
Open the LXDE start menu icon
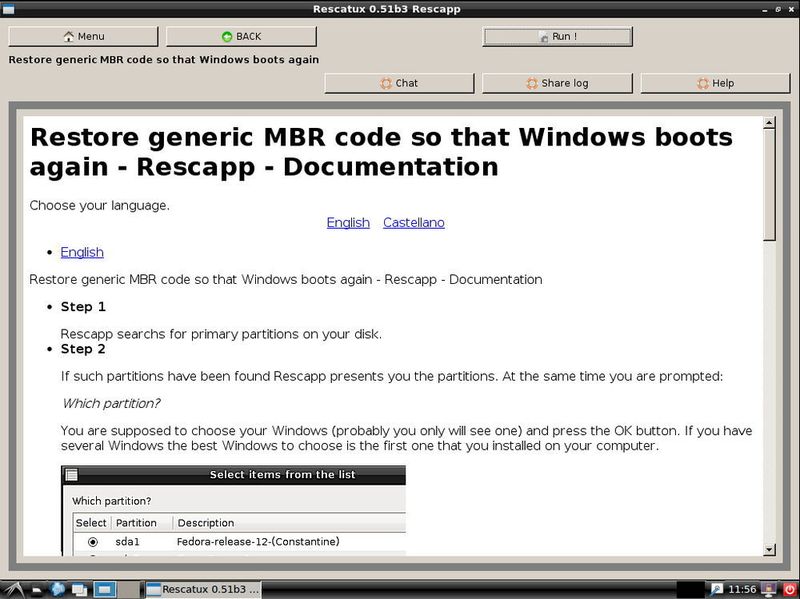[x=14, y=589]
